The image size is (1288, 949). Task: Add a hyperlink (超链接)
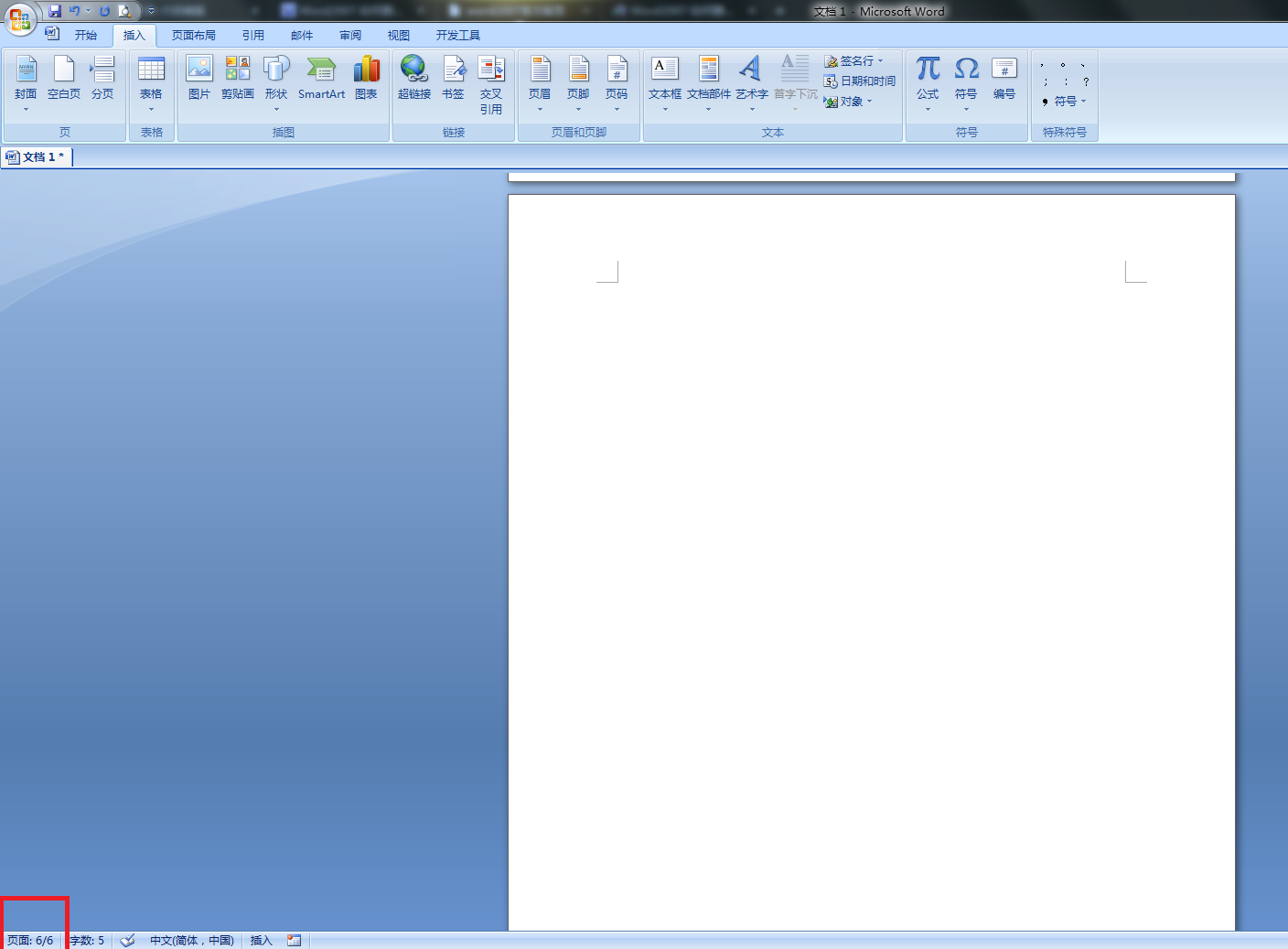coord(413,78)
